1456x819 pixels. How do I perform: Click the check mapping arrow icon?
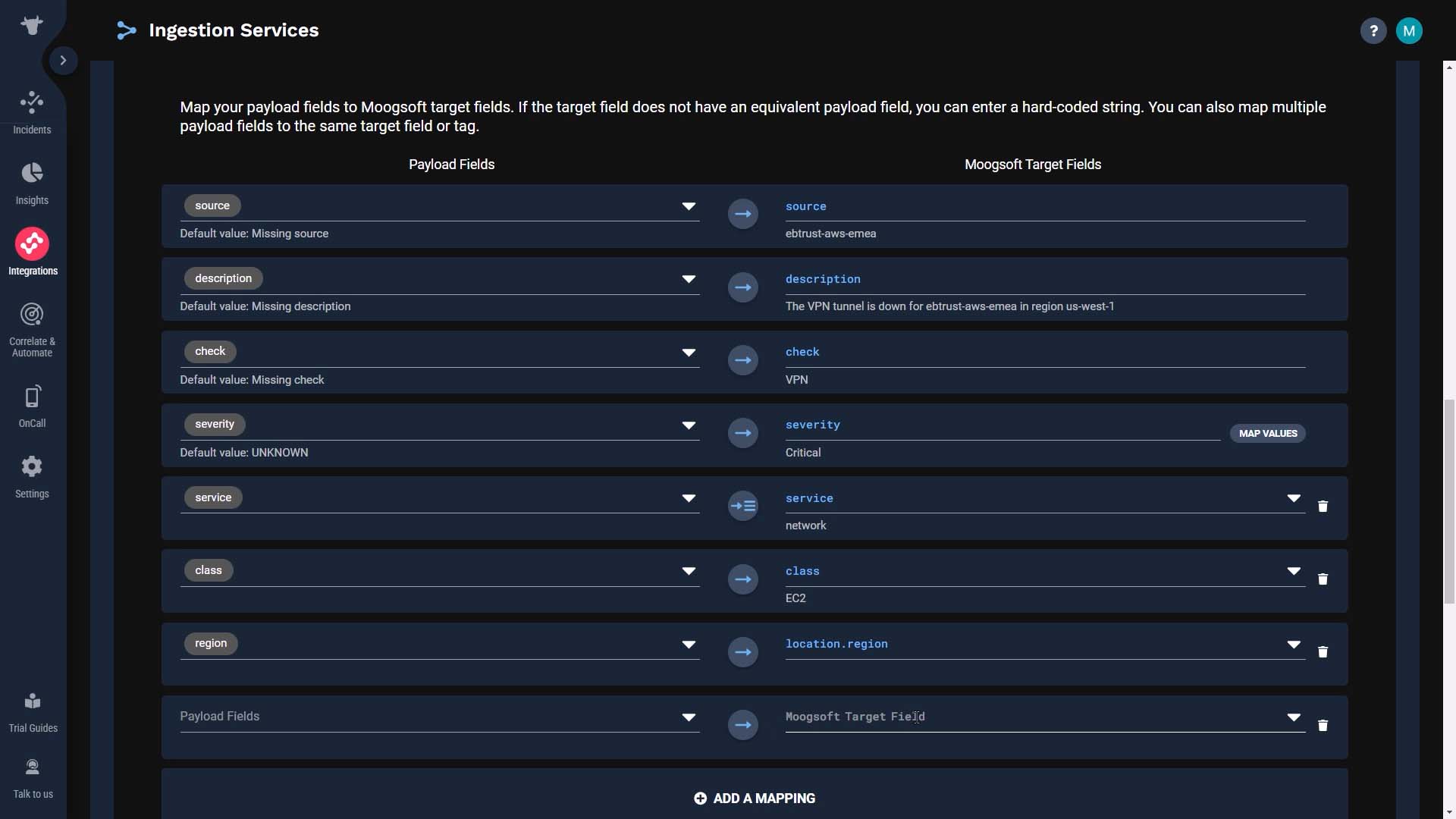pos(743,360)
